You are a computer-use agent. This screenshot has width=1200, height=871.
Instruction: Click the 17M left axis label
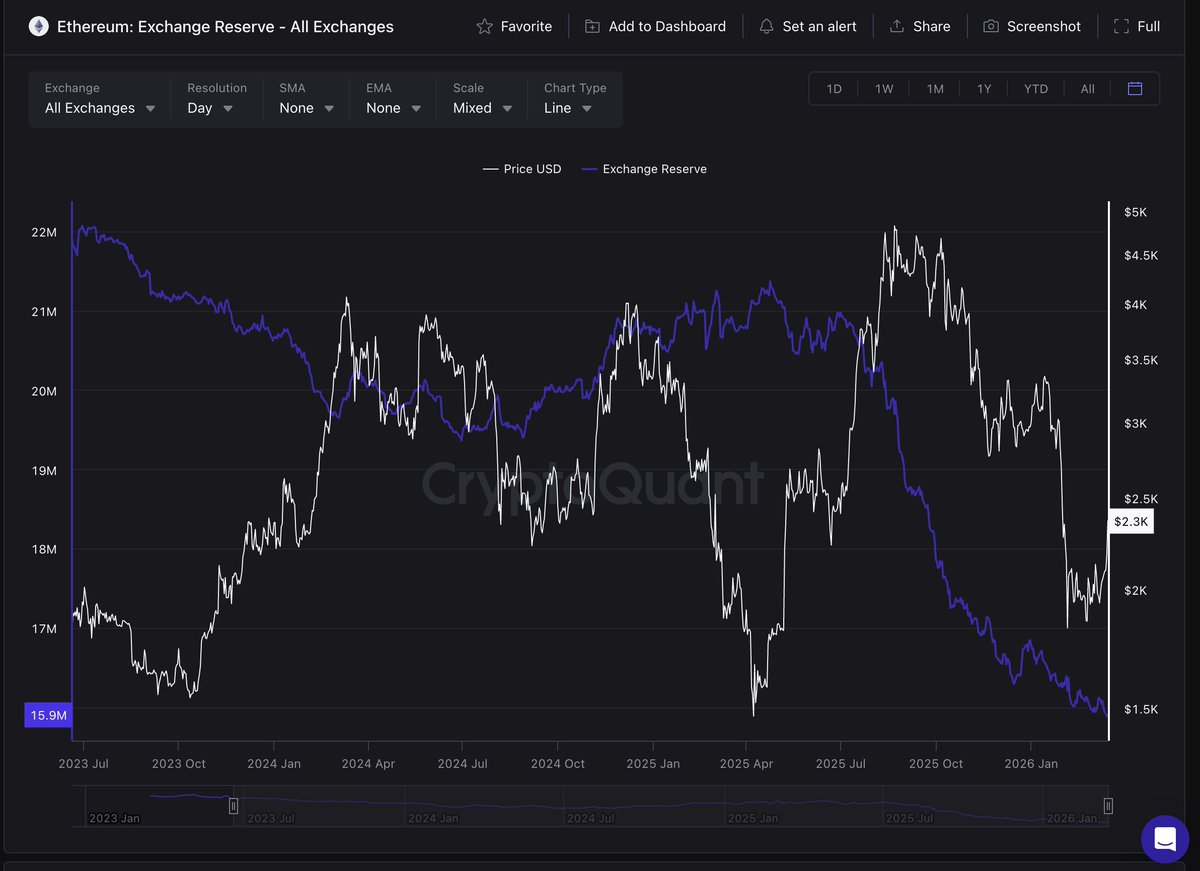point(44,628)
